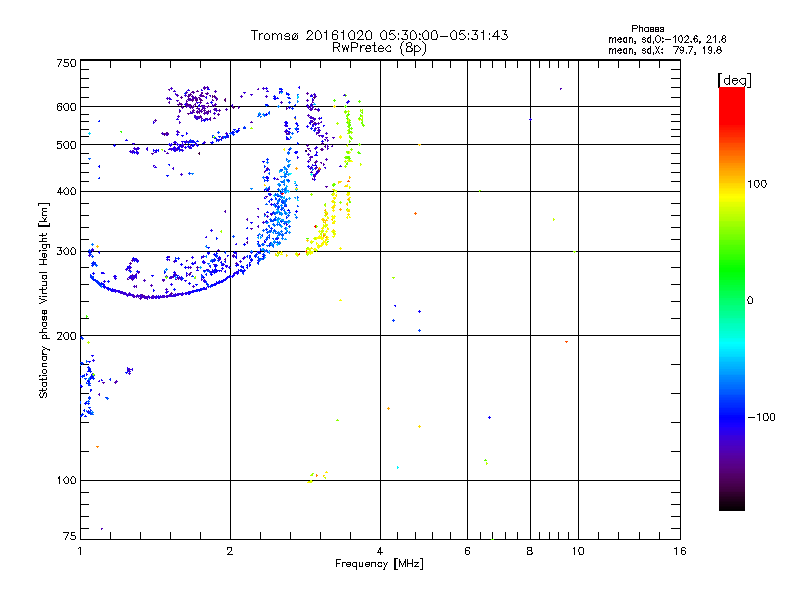800x600 pixels.
Task: Click the color bar's '-100' tick label
Action: coord(762,417)
